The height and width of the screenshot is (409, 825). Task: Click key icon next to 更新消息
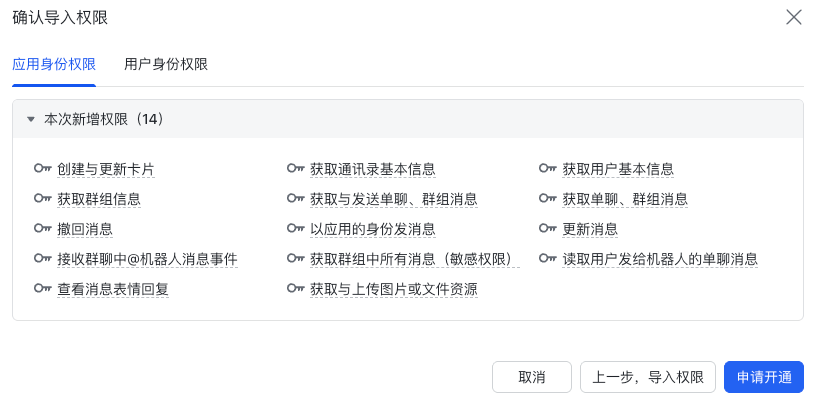tap(547, 229)
